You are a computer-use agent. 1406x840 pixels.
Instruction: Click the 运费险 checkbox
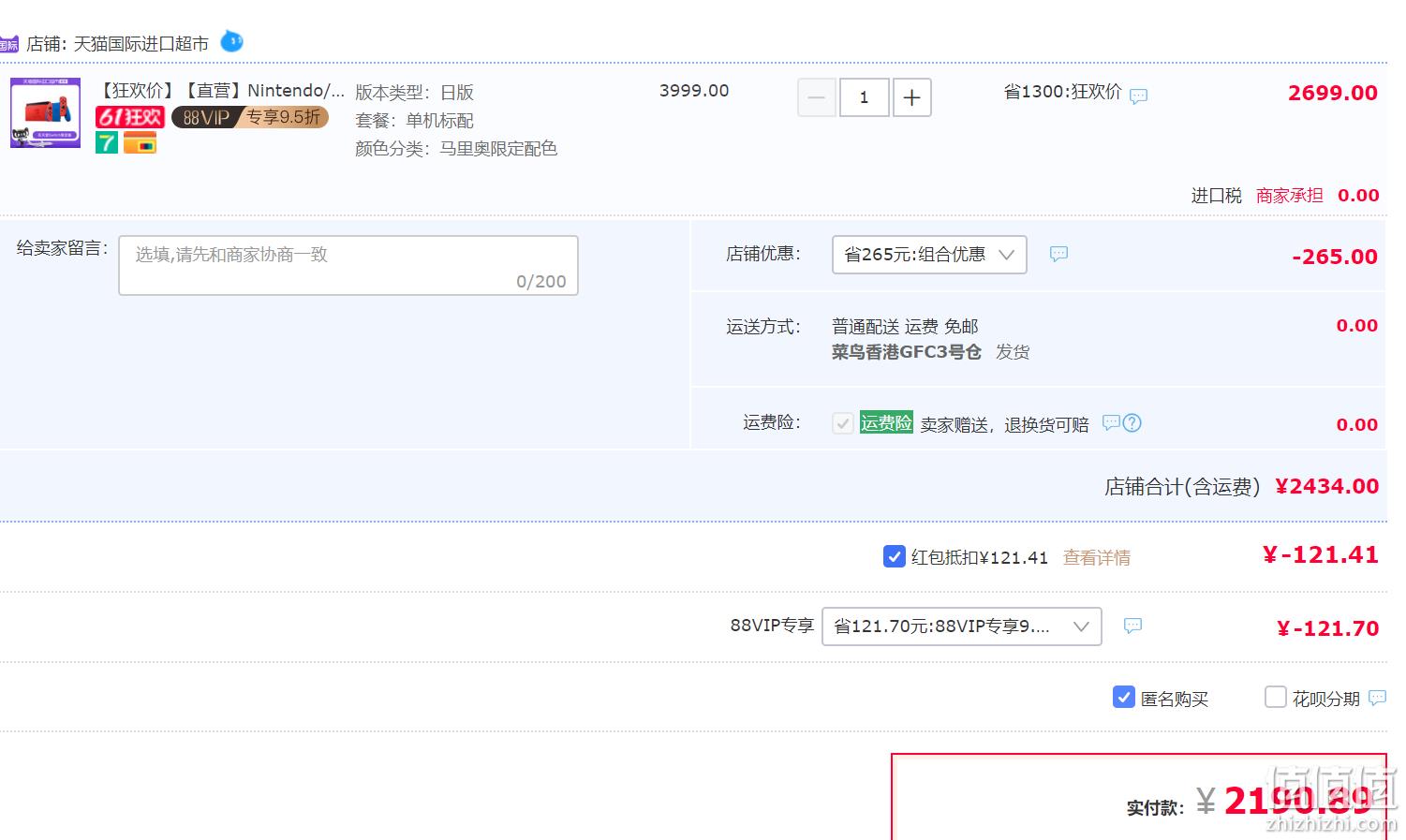[x=842, y=423]
